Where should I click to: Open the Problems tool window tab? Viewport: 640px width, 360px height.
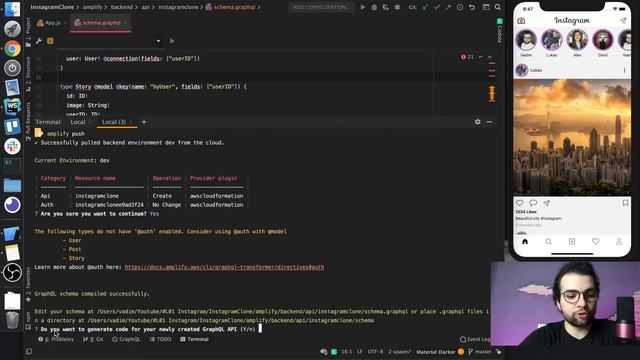tap(56, 339)
